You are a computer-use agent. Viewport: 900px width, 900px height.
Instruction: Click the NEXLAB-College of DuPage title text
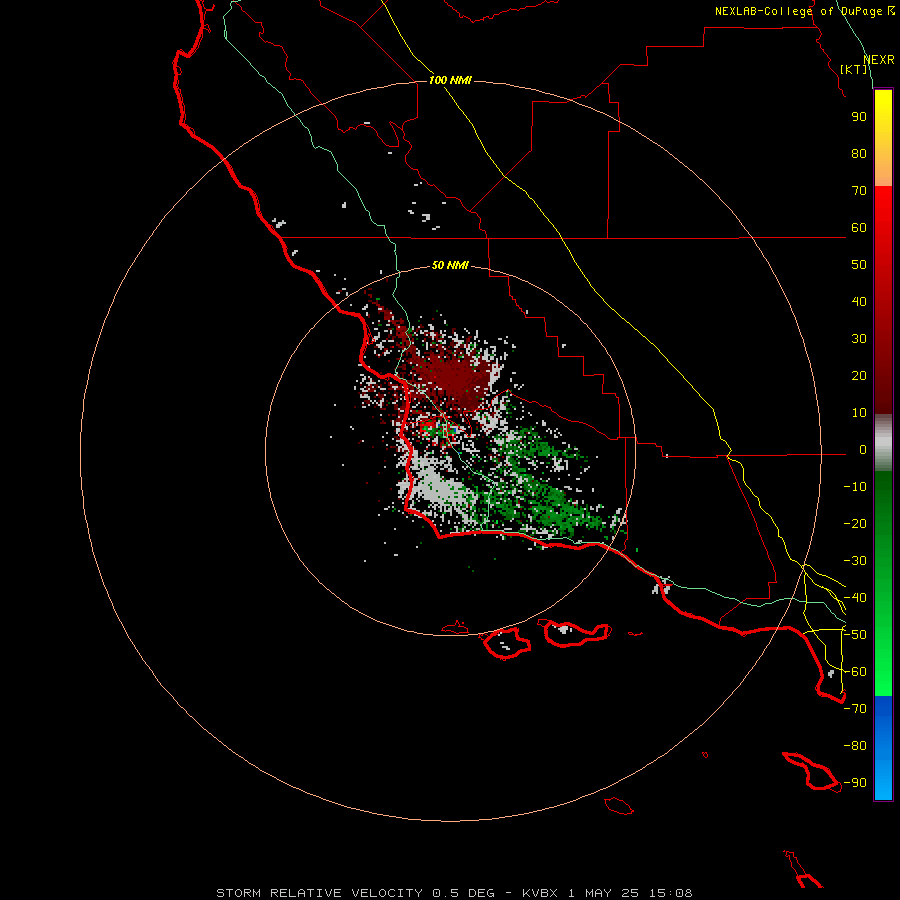tap(804, 11)
